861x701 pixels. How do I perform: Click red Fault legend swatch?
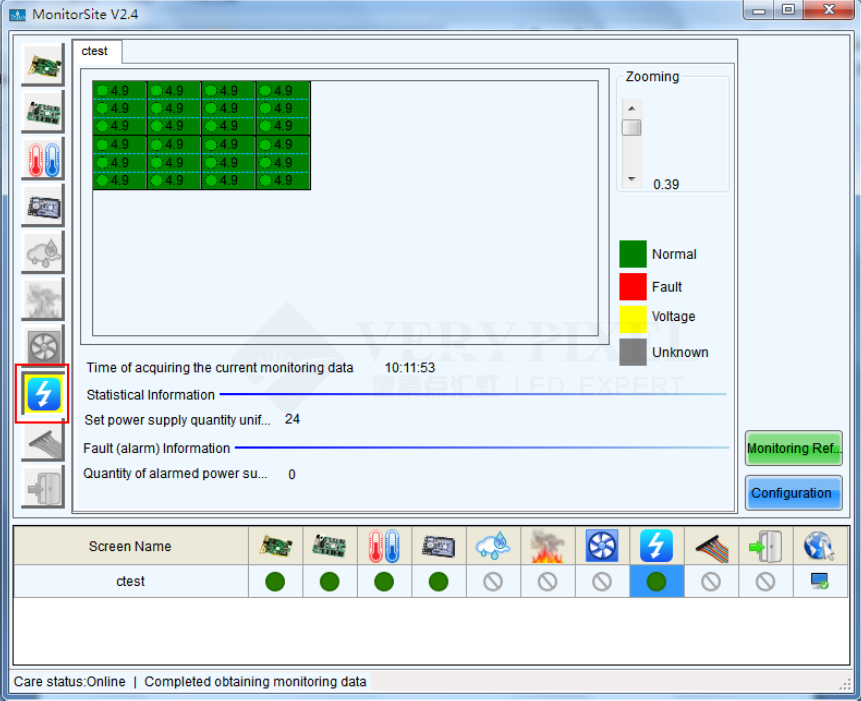click(x=633, y=286)
